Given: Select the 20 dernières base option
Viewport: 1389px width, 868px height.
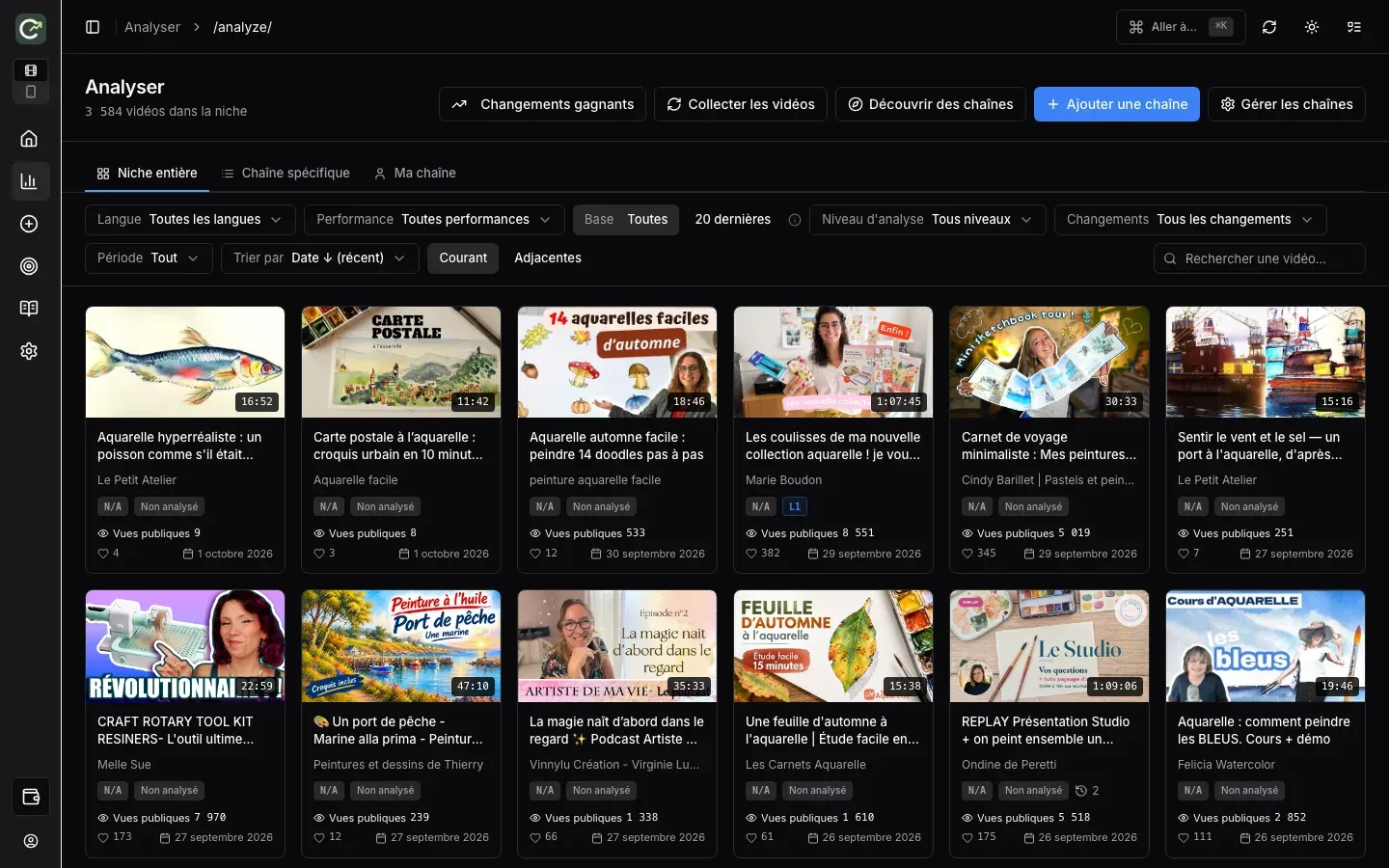Looking at the screenshot, I should pyautogui.click(x=733, y=220).
